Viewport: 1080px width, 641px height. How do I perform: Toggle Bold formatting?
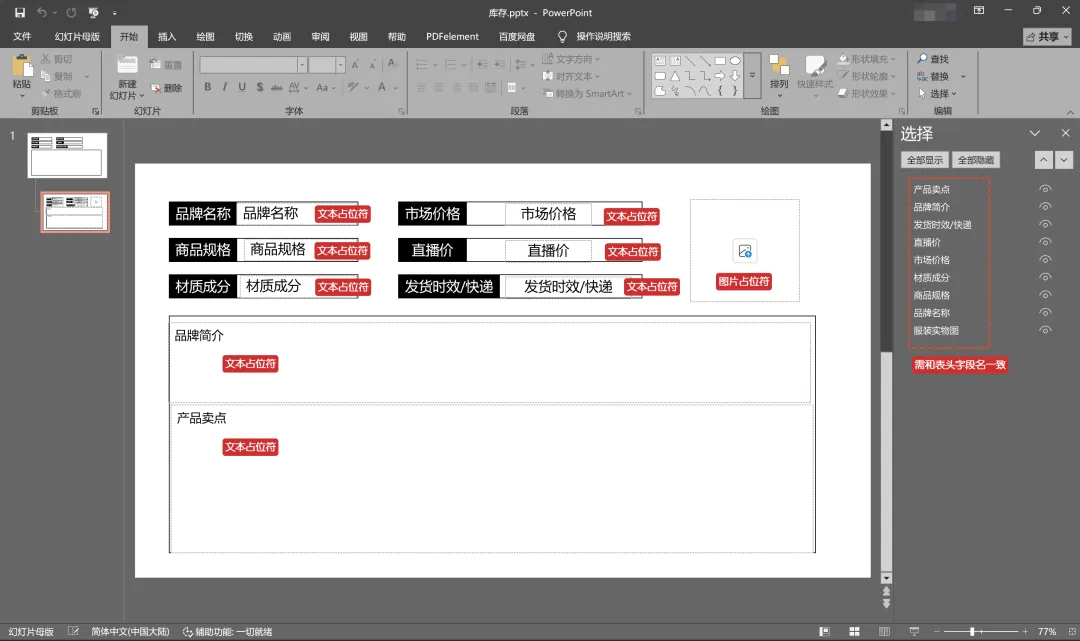click(207, 87)
